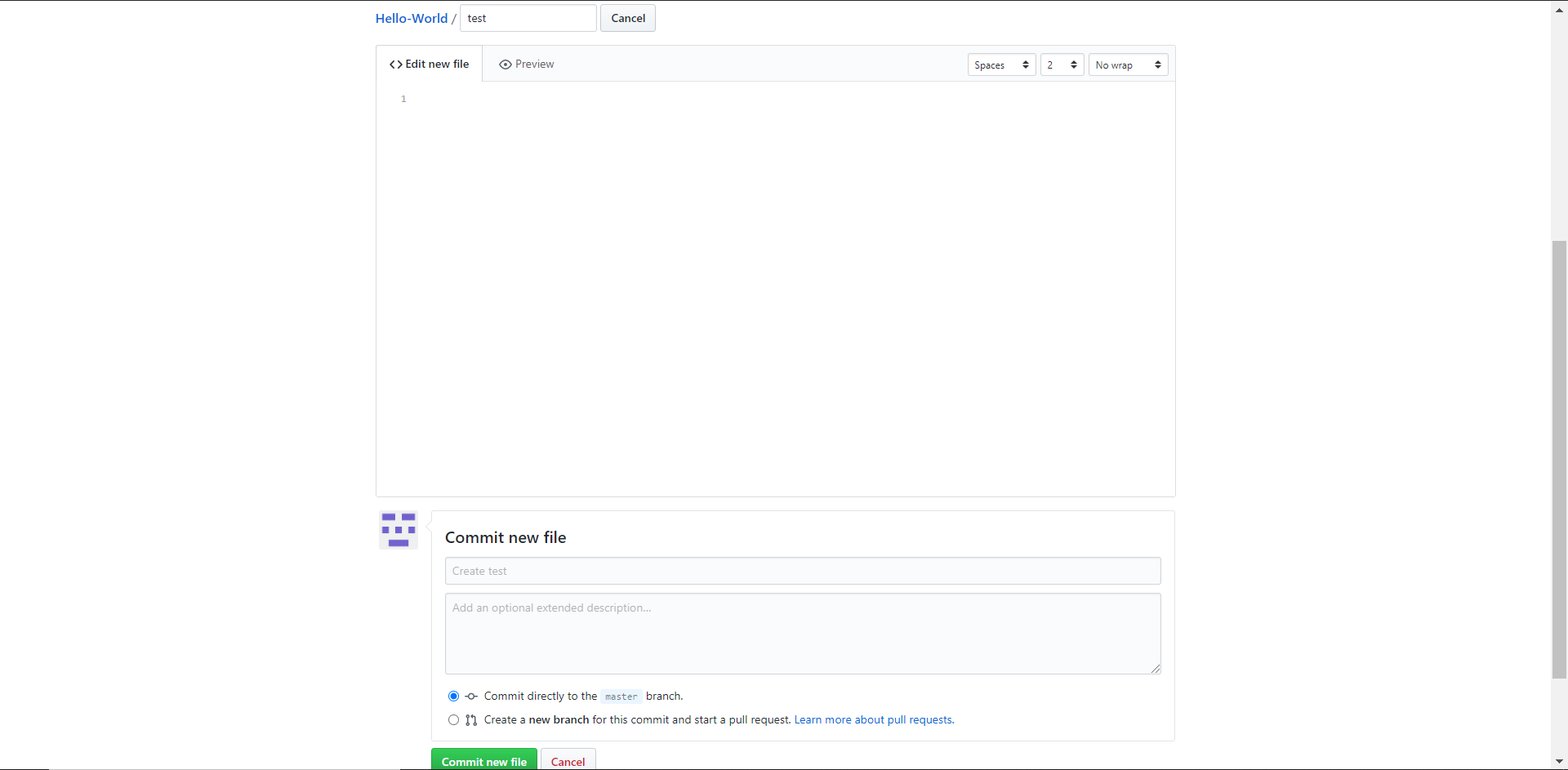Click the purple identicon avatar
Image resolution: width=1568 pixels, height=770 pixels.
399,530
